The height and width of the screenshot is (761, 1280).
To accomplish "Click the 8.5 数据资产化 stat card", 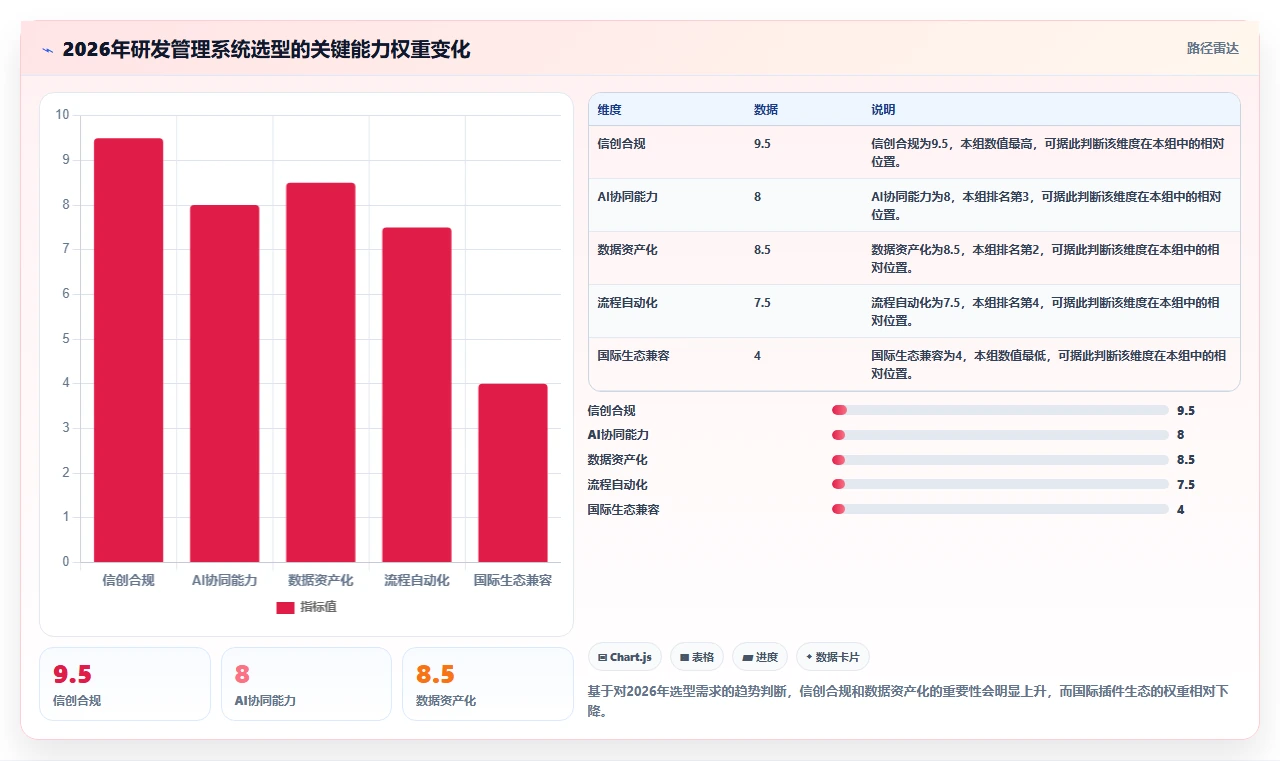I will click(487, 684).
